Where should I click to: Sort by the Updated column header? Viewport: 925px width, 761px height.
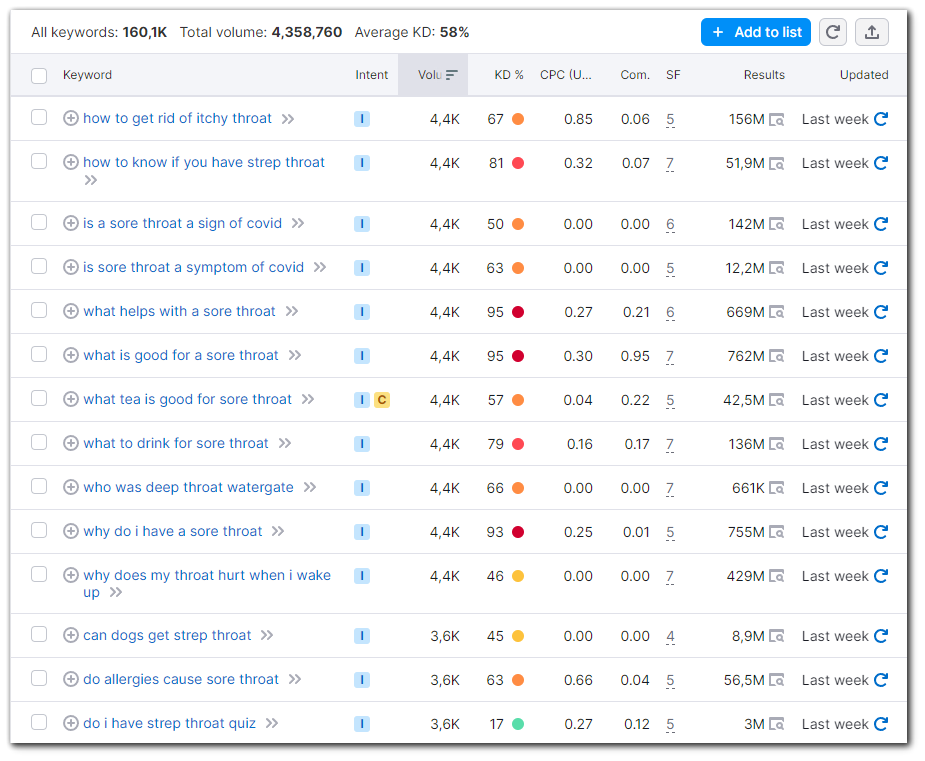[864, 75]
